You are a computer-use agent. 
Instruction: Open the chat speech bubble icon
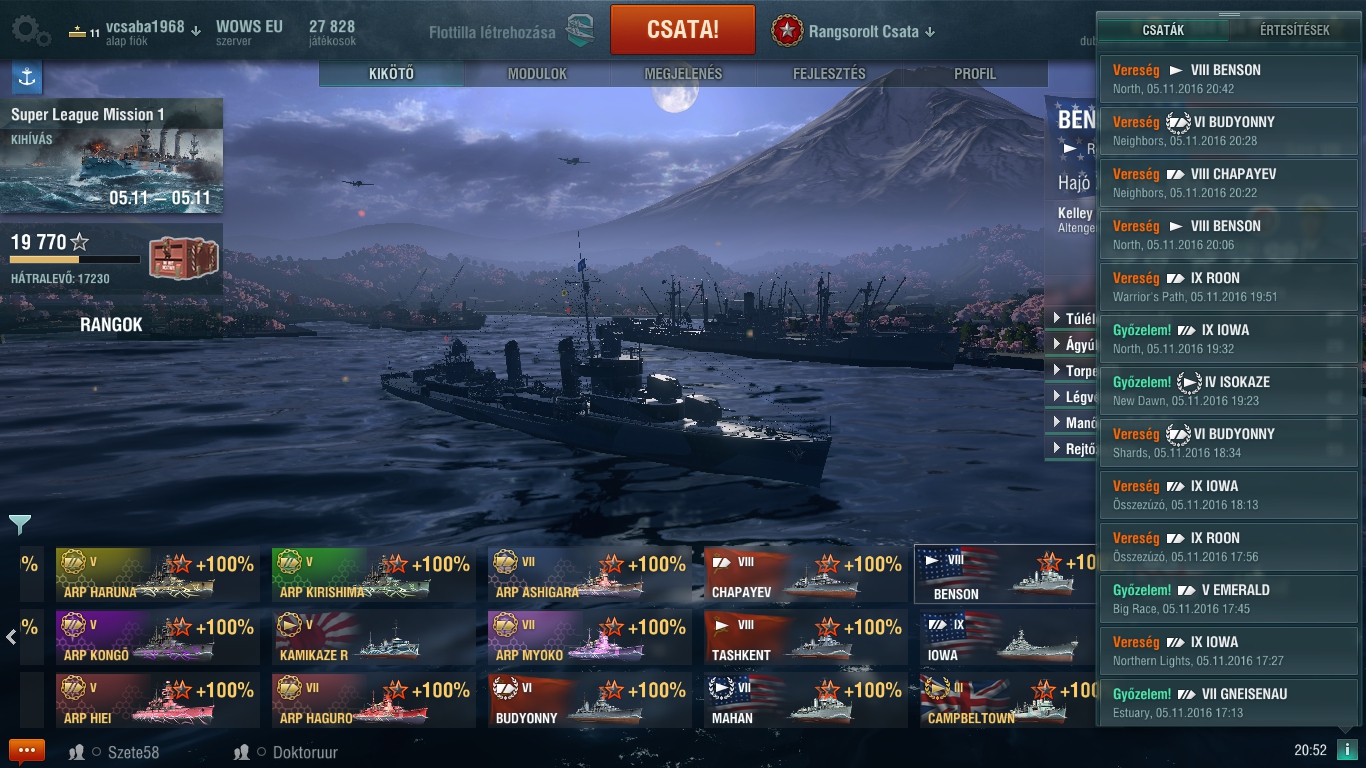pyautogui.click(x=27, y=751)
